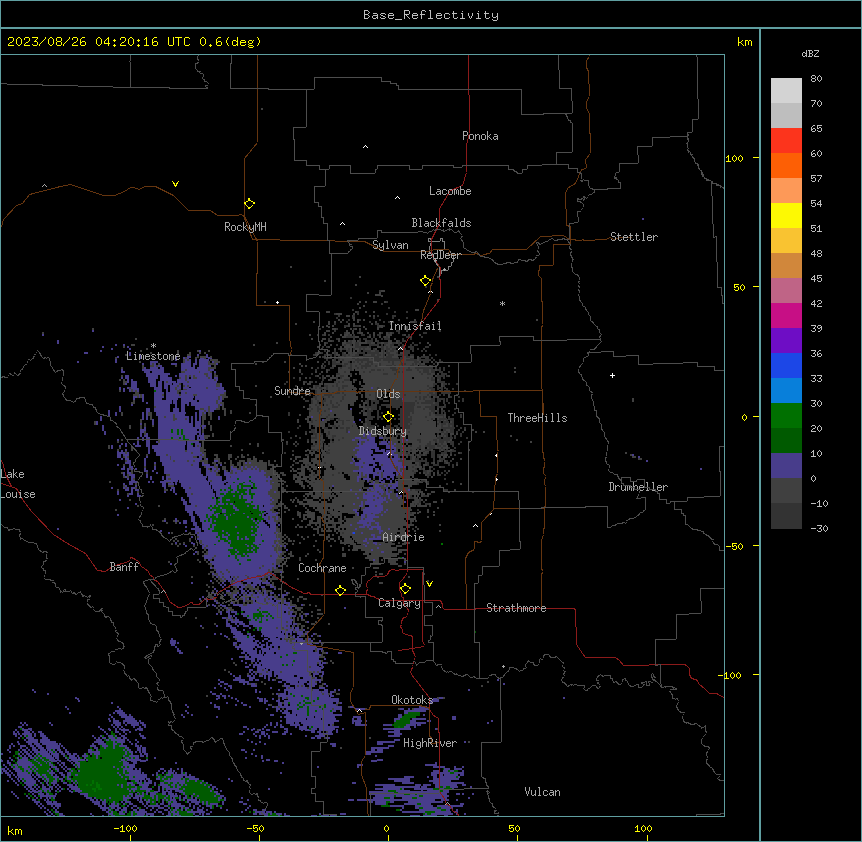Click the Base_Reflectivity title
The height and width of the screenshot is (842, 862).
431,15
